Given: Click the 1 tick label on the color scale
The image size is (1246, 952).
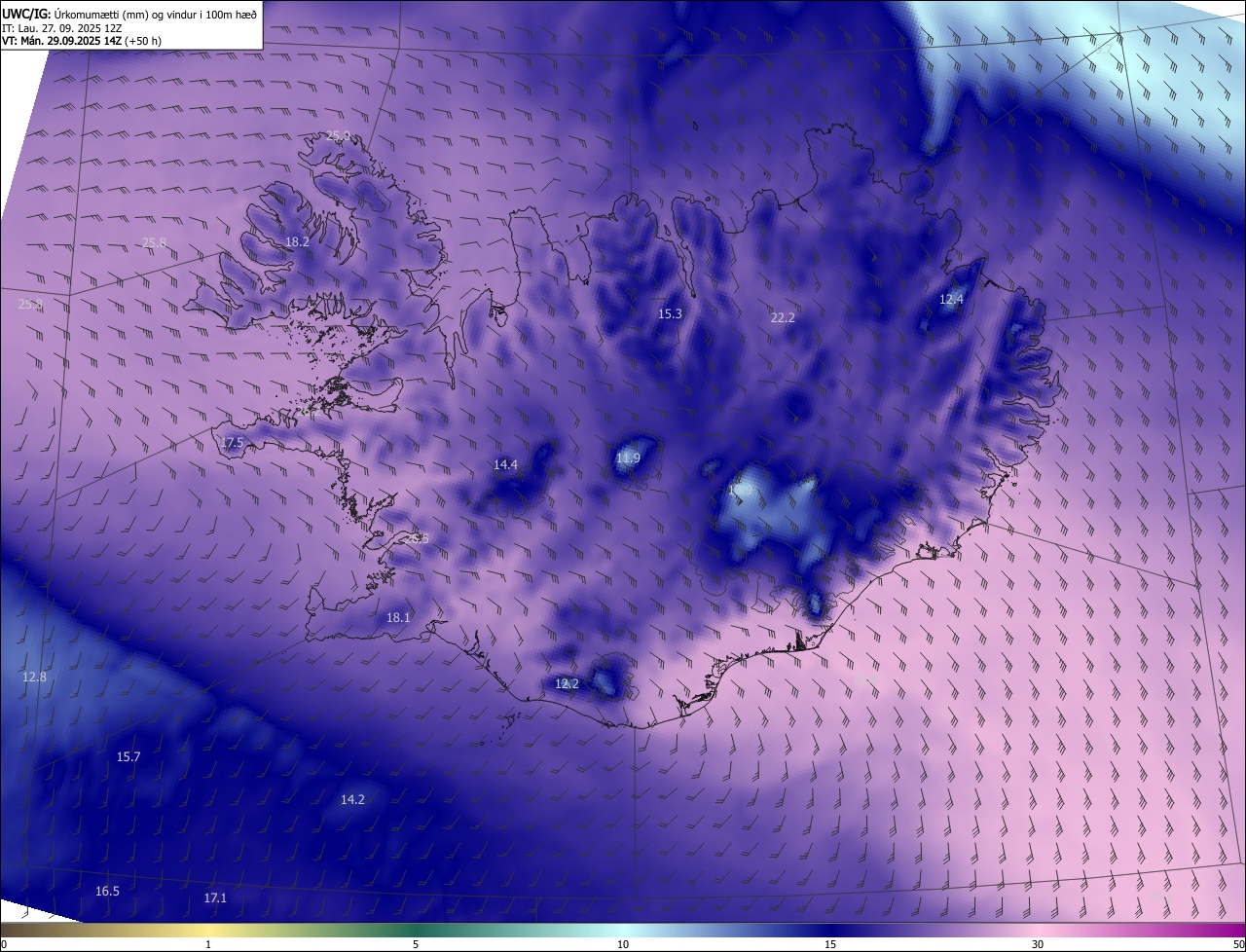Looking at the screenshot, I should coord(208,944).
